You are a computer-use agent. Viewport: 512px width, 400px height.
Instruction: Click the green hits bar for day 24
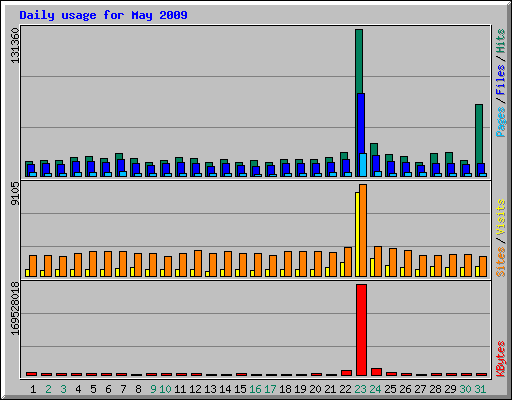(374, 149)
